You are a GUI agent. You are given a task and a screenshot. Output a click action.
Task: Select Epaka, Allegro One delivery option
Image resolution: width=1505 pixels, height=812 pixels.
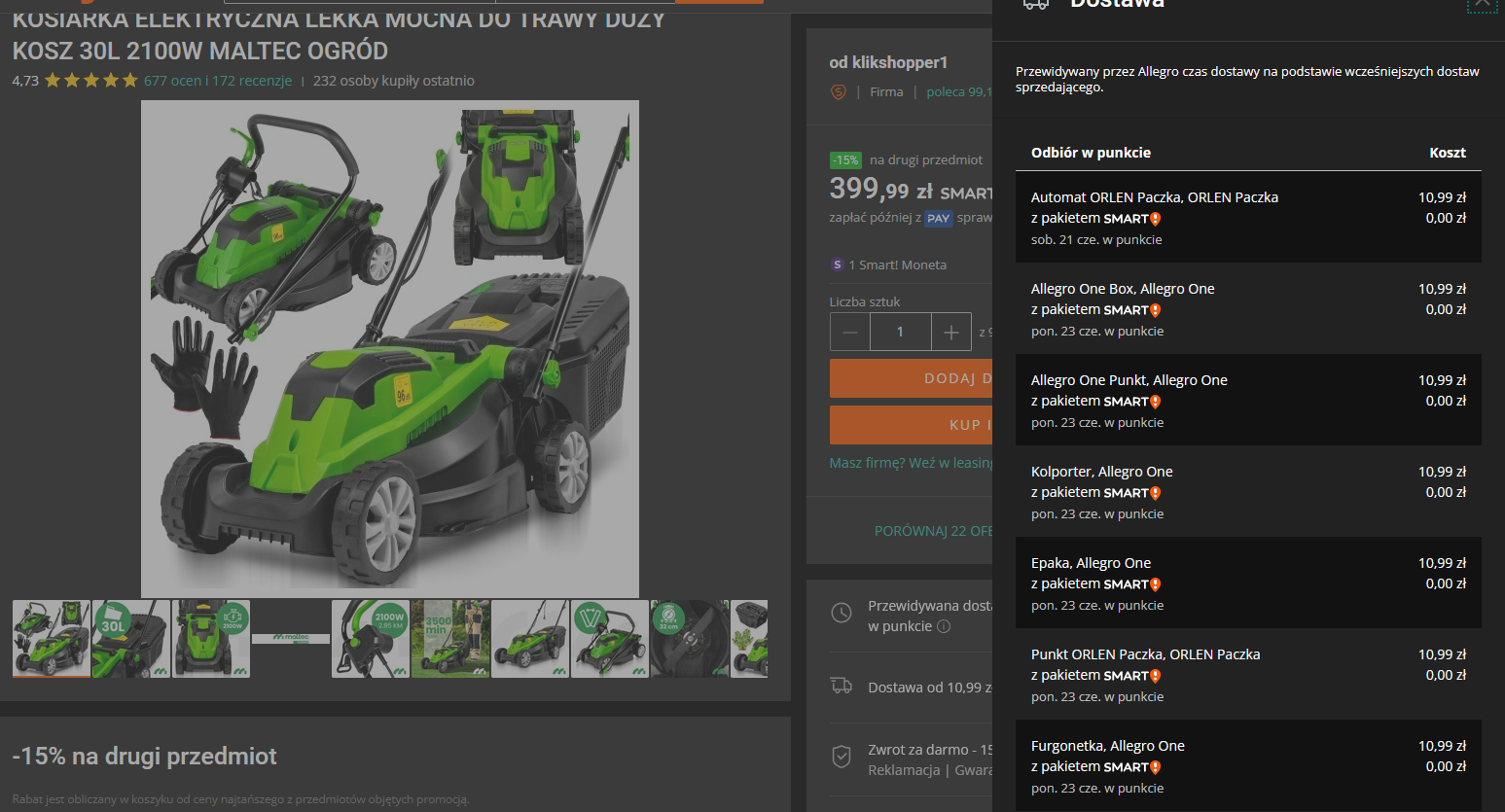[1248, 583]
